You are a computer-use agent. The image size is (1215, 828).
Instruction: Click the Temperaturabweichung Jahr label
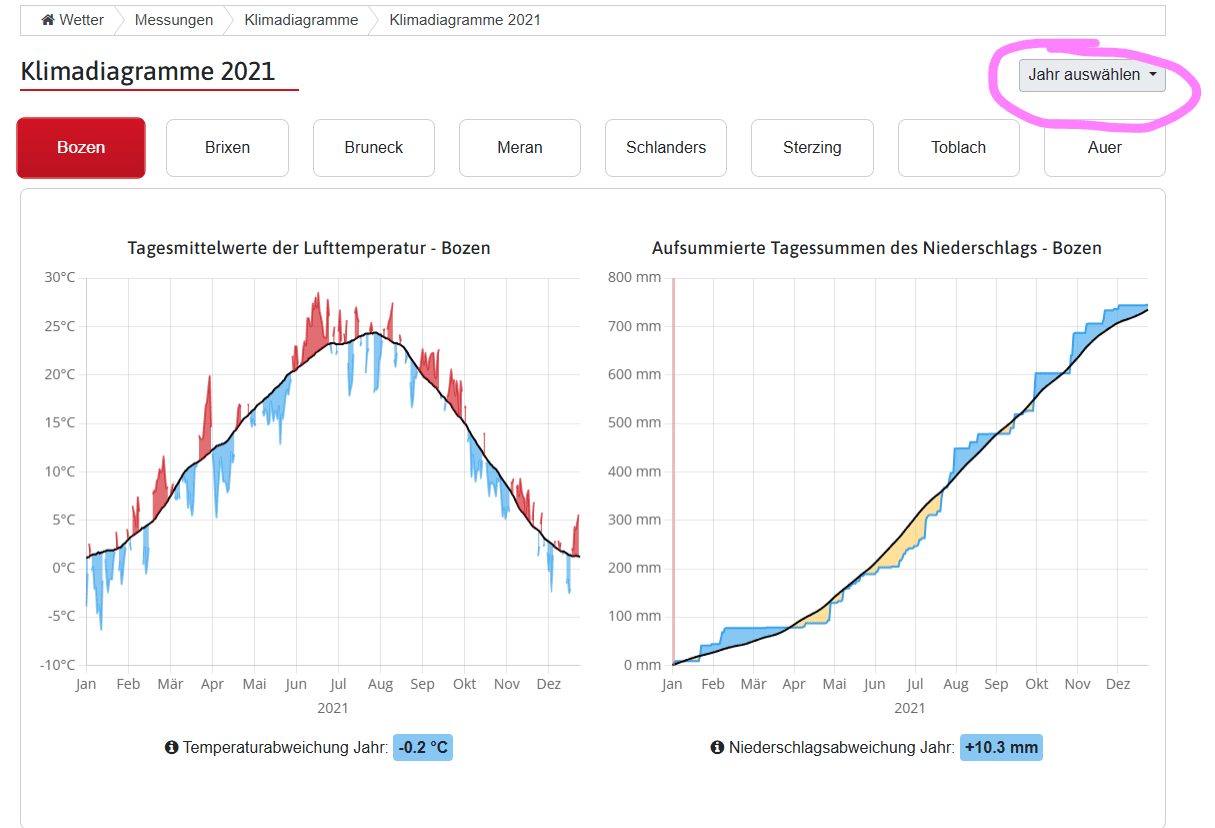tap(285, 747)
